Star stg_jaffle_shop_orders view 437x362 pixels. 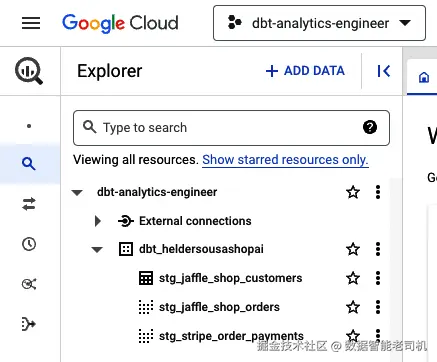click(x=353, y=307)
